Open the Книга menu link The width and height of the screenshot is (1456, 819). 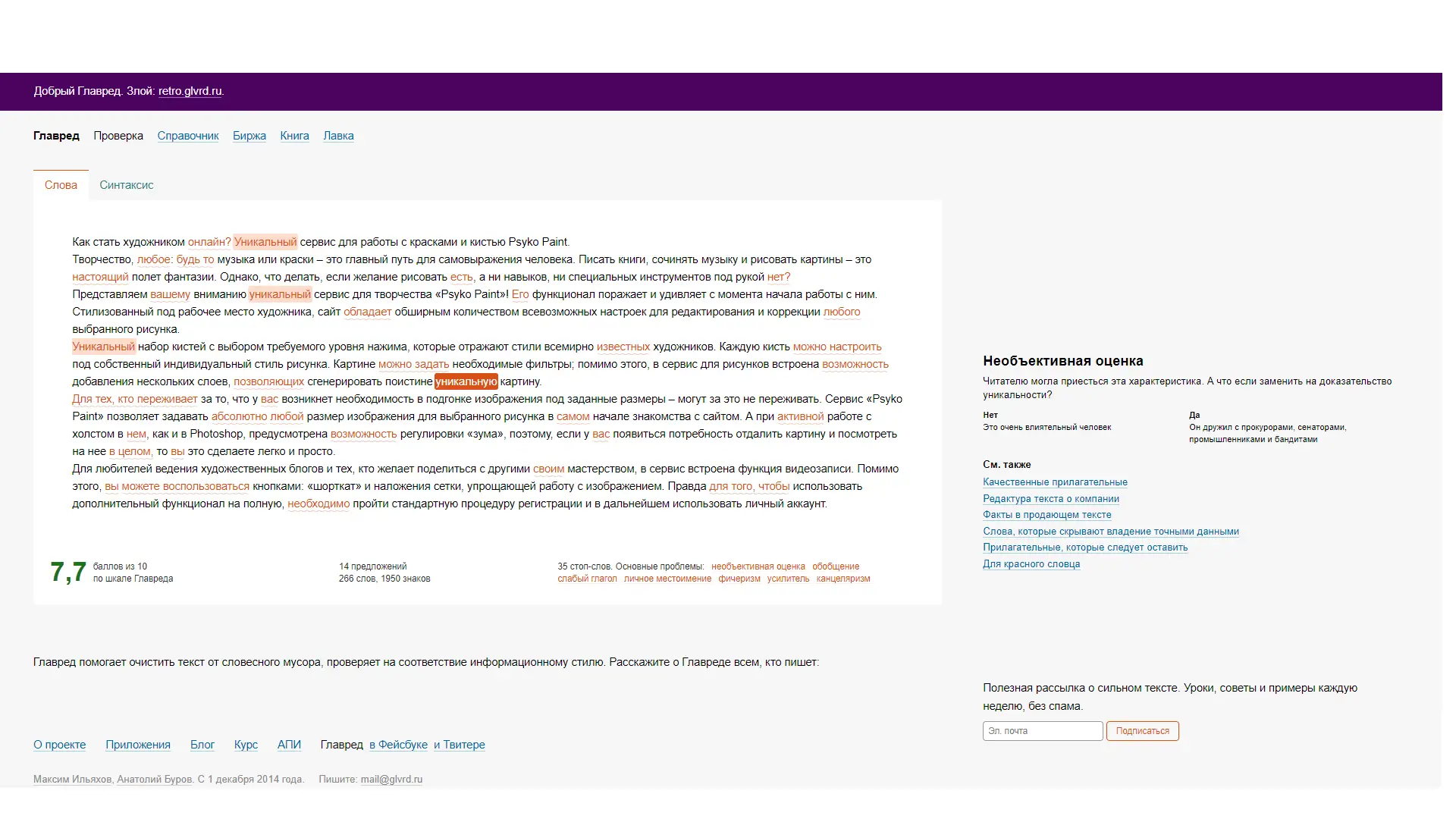pyautogui.click(x=294, y=136)
